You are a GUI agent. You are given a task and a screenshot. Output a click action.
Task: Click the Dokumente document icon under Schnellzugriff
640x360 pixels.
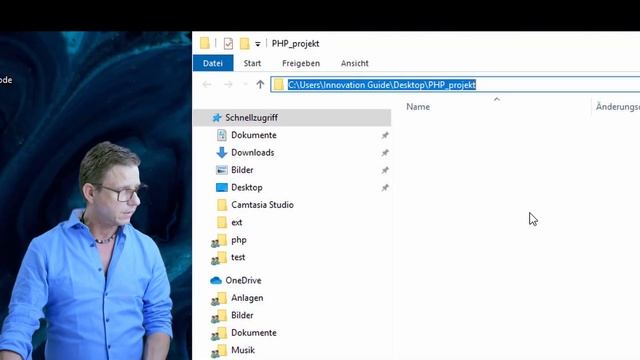(222, 135)
